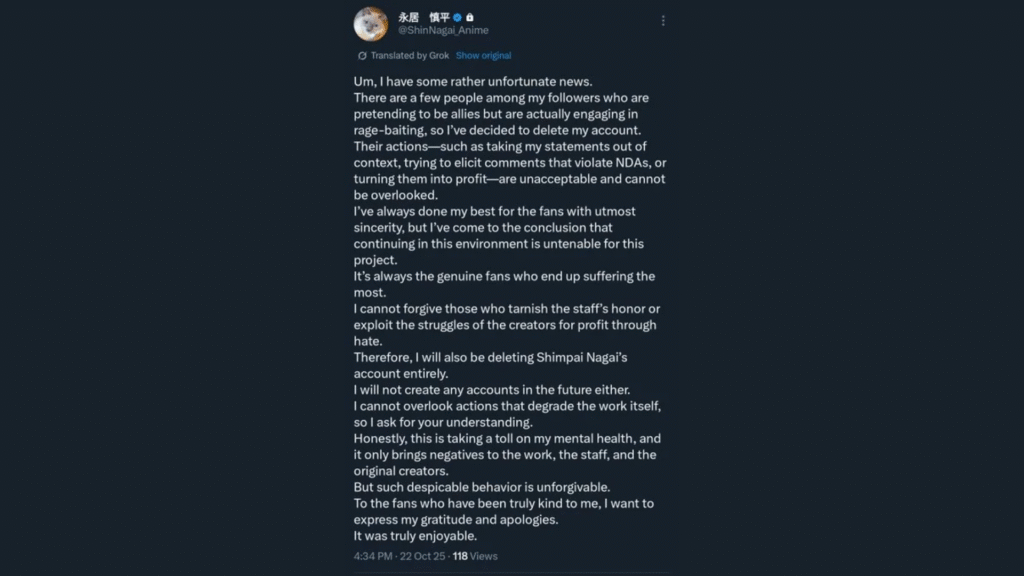This screenshot has height=576, width=1024.
Task: Click the 4:34 PM timestamp
Action: pos(375,556)
